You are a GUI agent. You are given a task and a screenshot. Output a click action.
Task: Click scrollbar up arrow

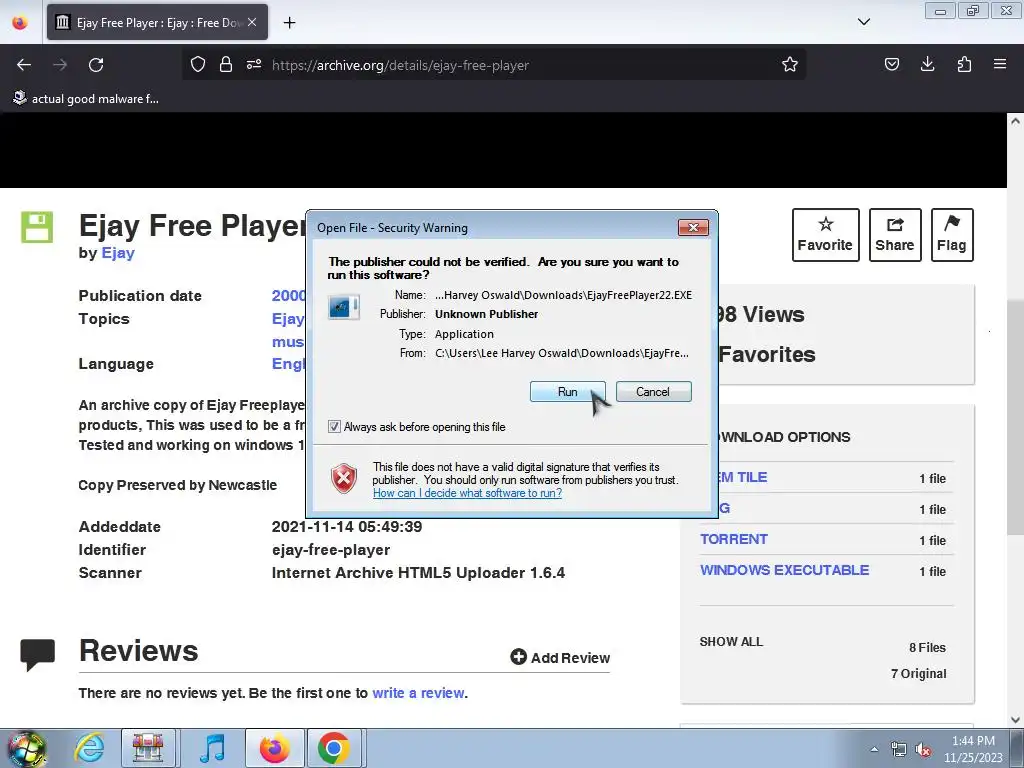[x=1015, y=121]
